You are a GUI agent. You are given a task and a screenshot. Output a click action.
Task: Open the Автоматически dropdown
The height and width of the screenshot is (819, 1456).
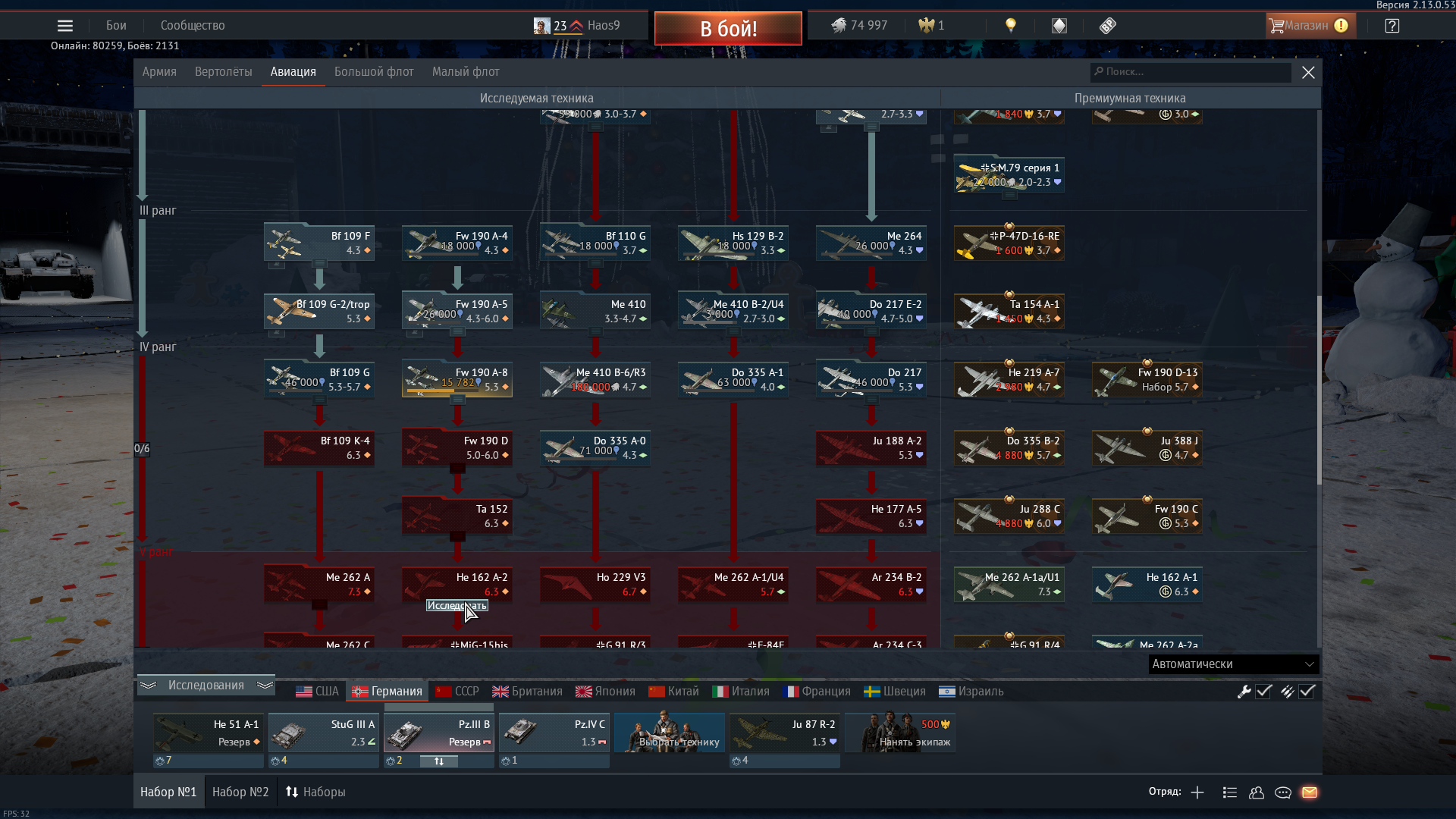tap(1233, 664)
